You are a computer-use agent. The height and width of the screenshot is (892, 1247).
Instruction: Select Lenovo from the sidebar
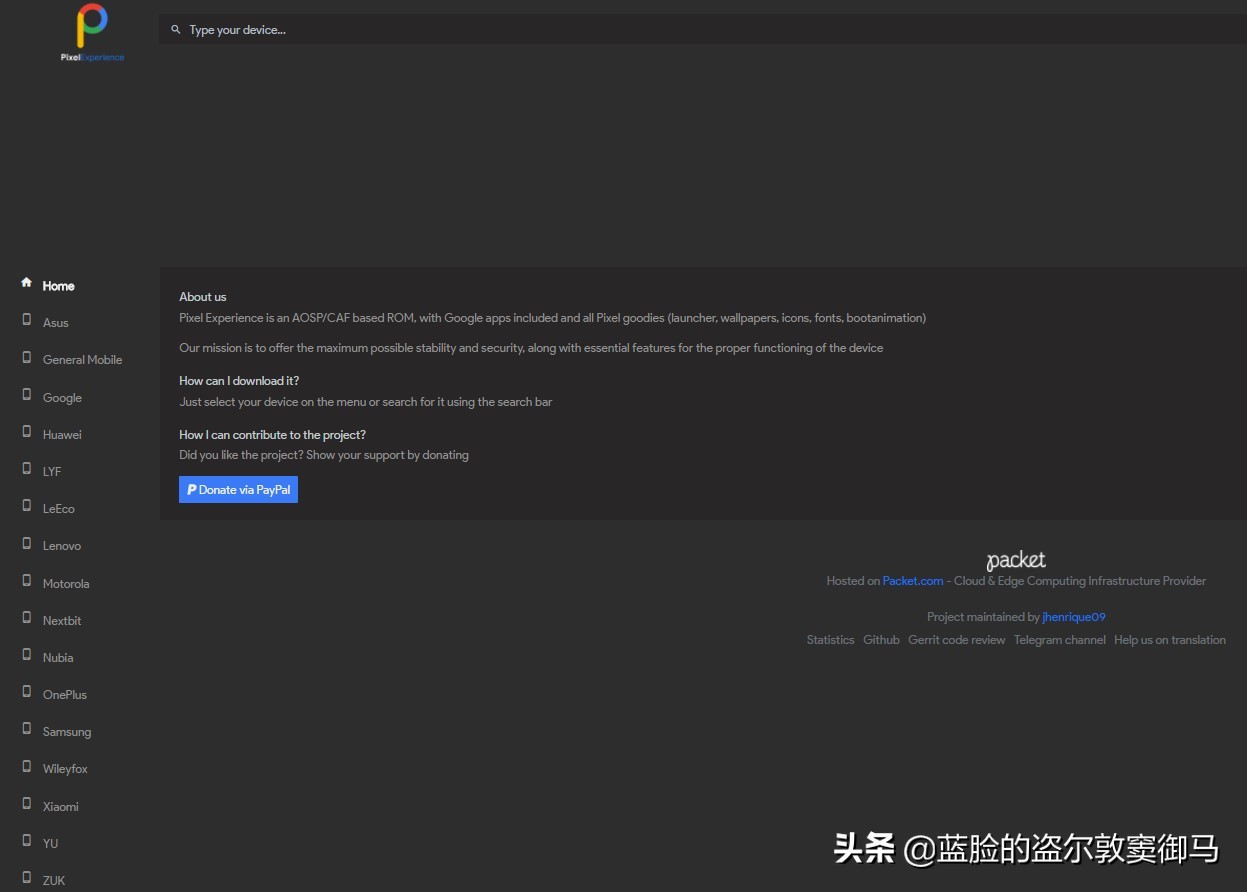61,545
